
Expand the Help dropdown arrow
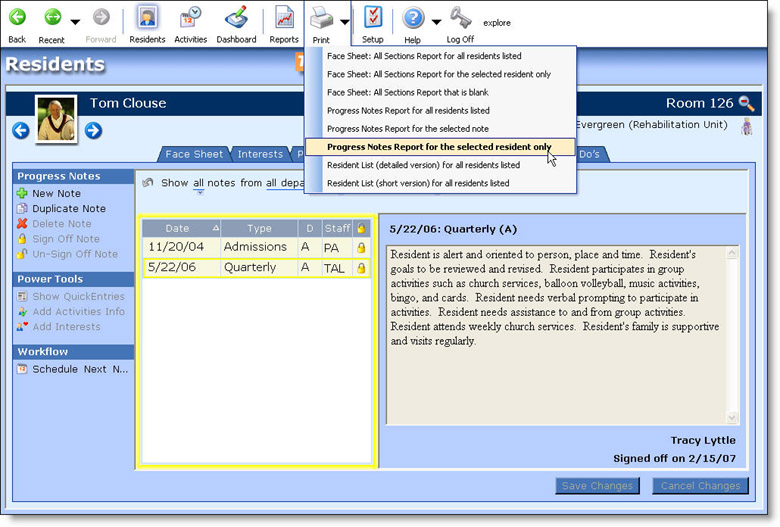point(436,22)
